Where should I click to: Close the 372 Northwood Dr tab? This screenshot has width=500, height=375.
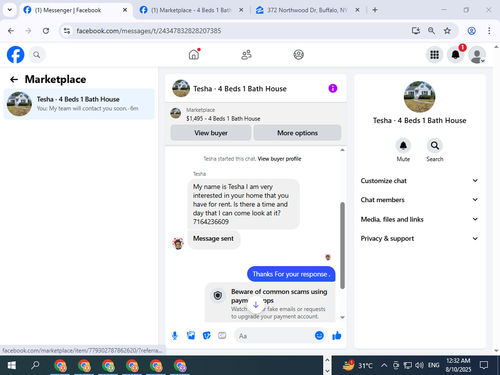click(357, 10)
